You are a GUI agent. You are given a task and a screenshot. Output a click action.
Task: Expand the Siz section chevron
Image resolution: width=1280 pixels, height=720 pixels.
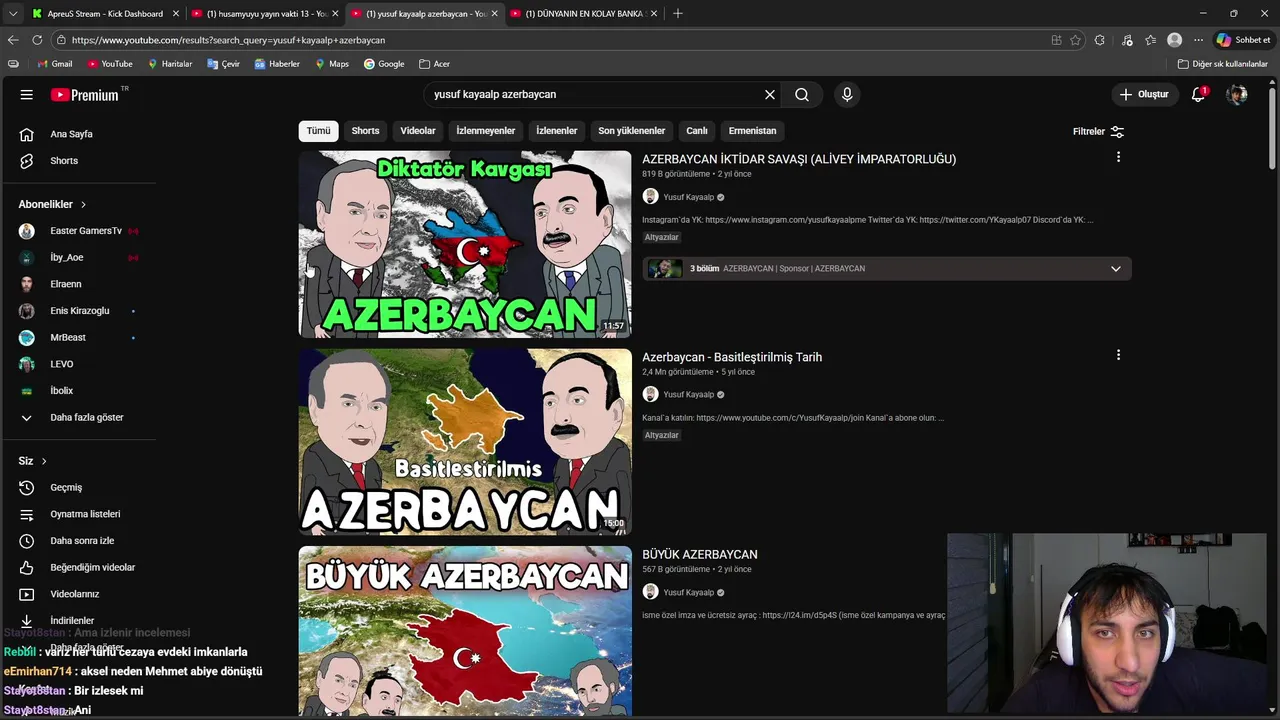(44, 461)
